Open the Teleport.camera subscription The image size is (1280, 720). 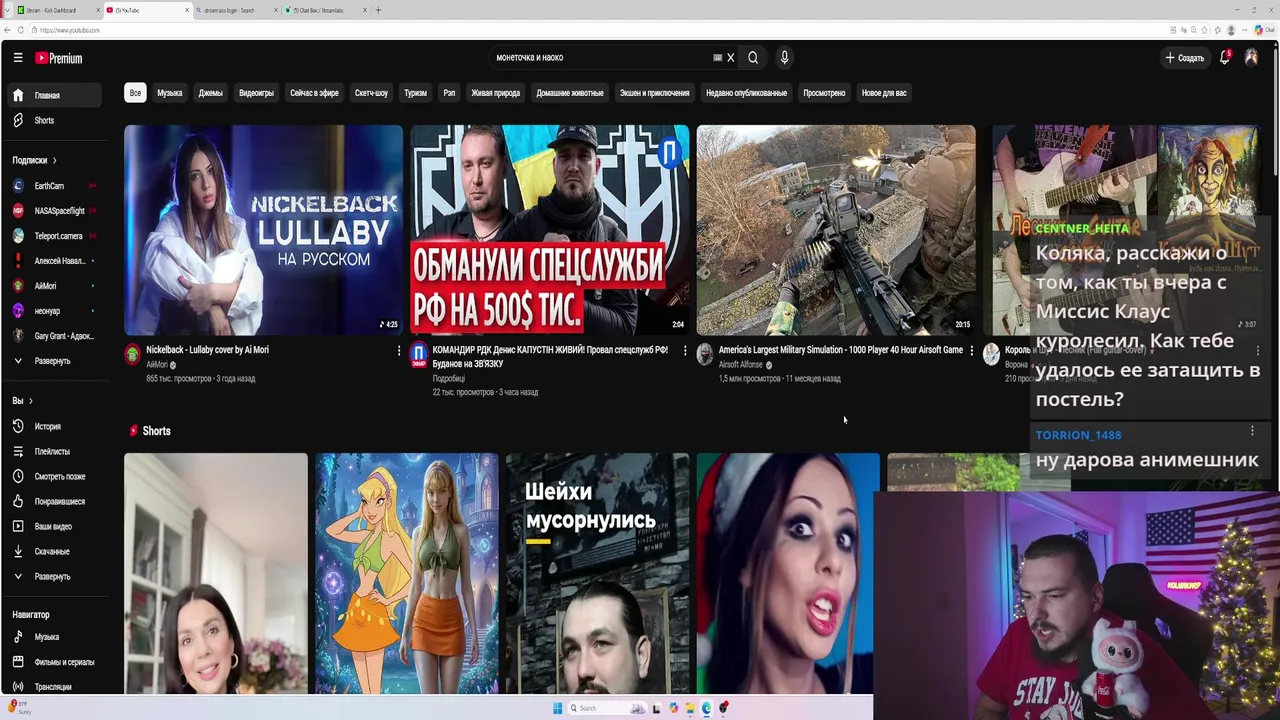(x=56, y=236)
